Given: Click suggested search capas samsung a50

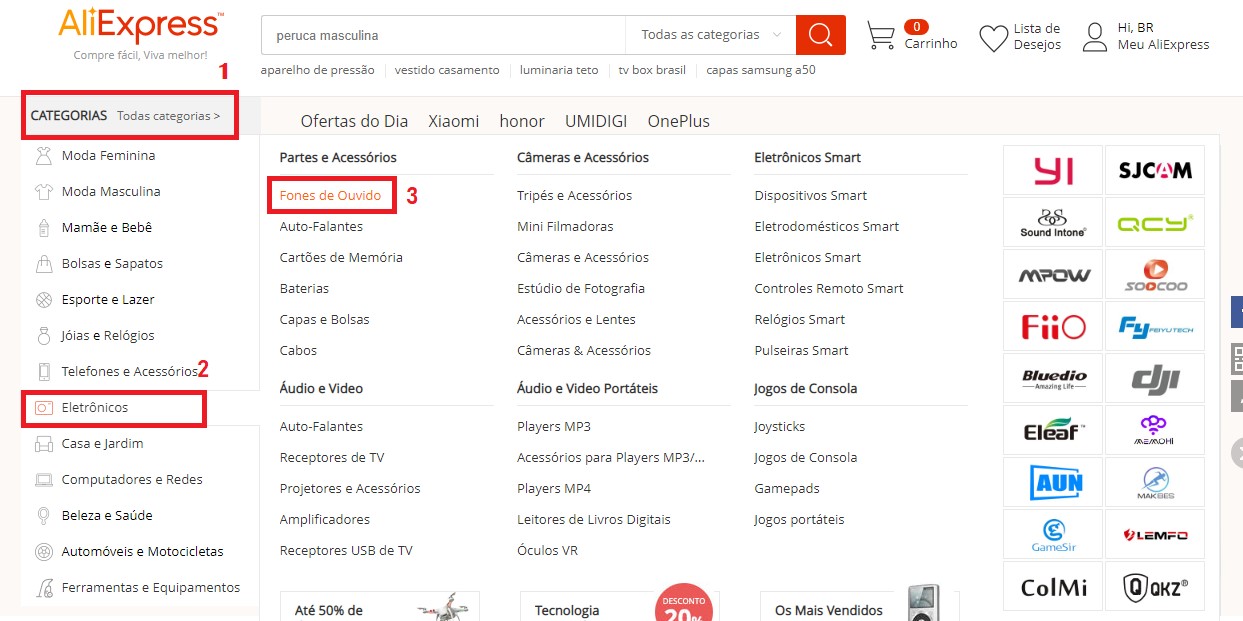Looking at the screenshot, I should (x=761, y=70).
